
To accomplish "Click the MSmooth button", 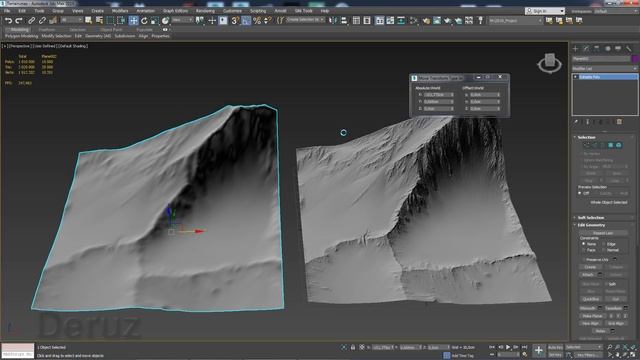I will tap(588, 308).
